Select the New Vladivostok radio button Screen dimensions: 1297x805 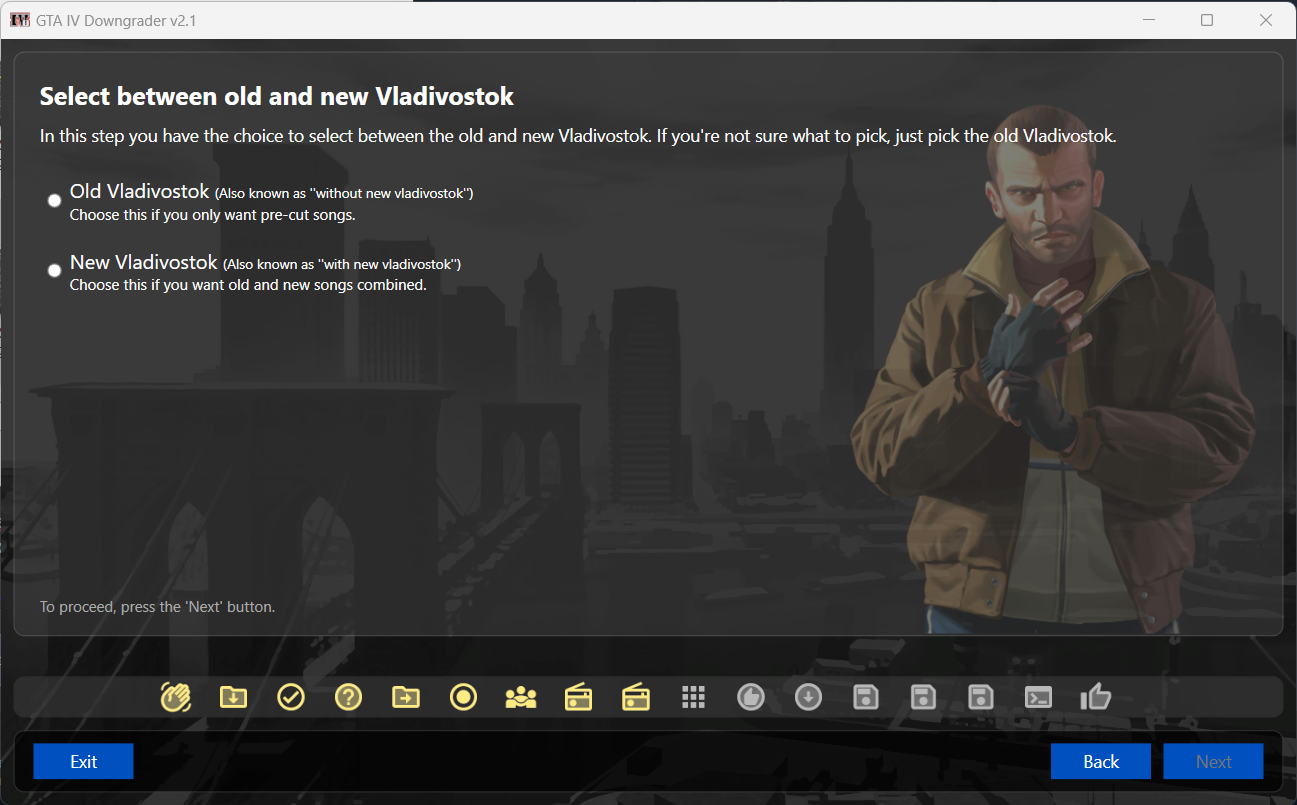(55, 270)
